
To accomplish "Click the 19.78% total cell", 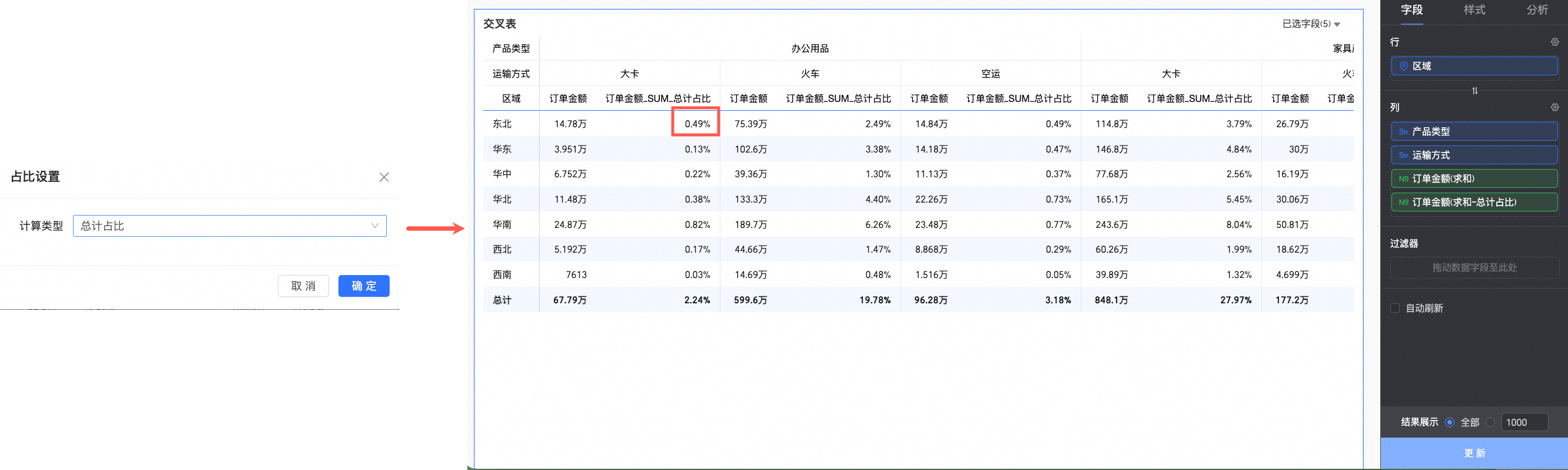I will click(x=875, y=300).
